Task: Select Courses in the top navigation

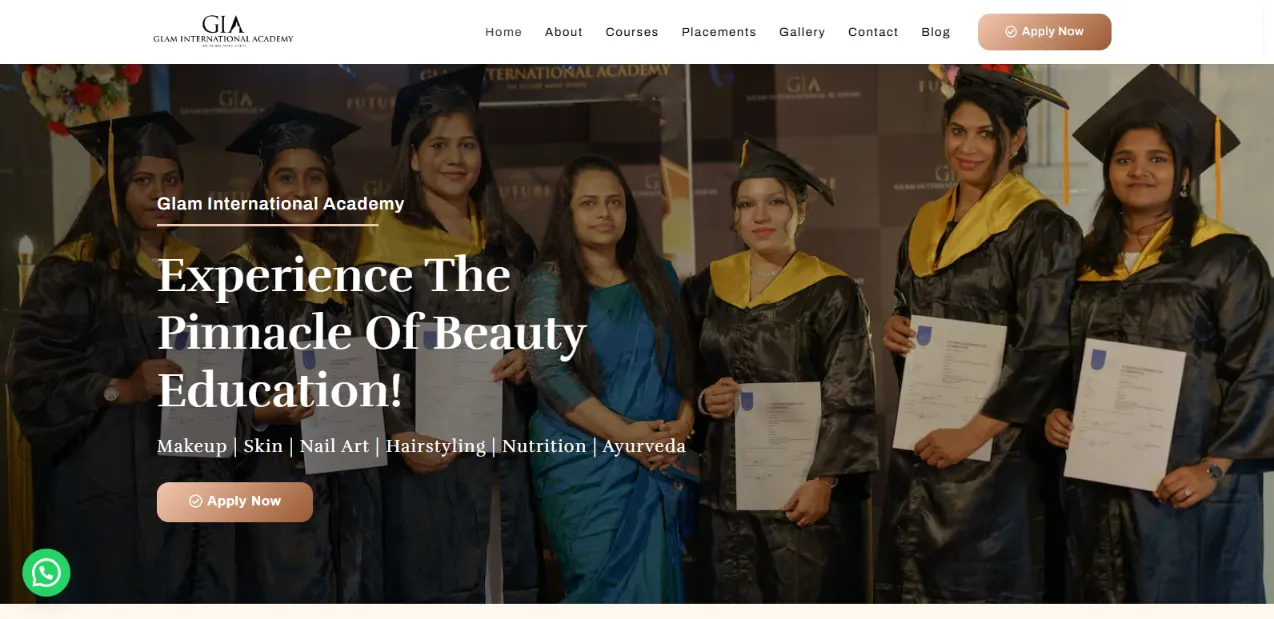Action: (x=632, y=32)
